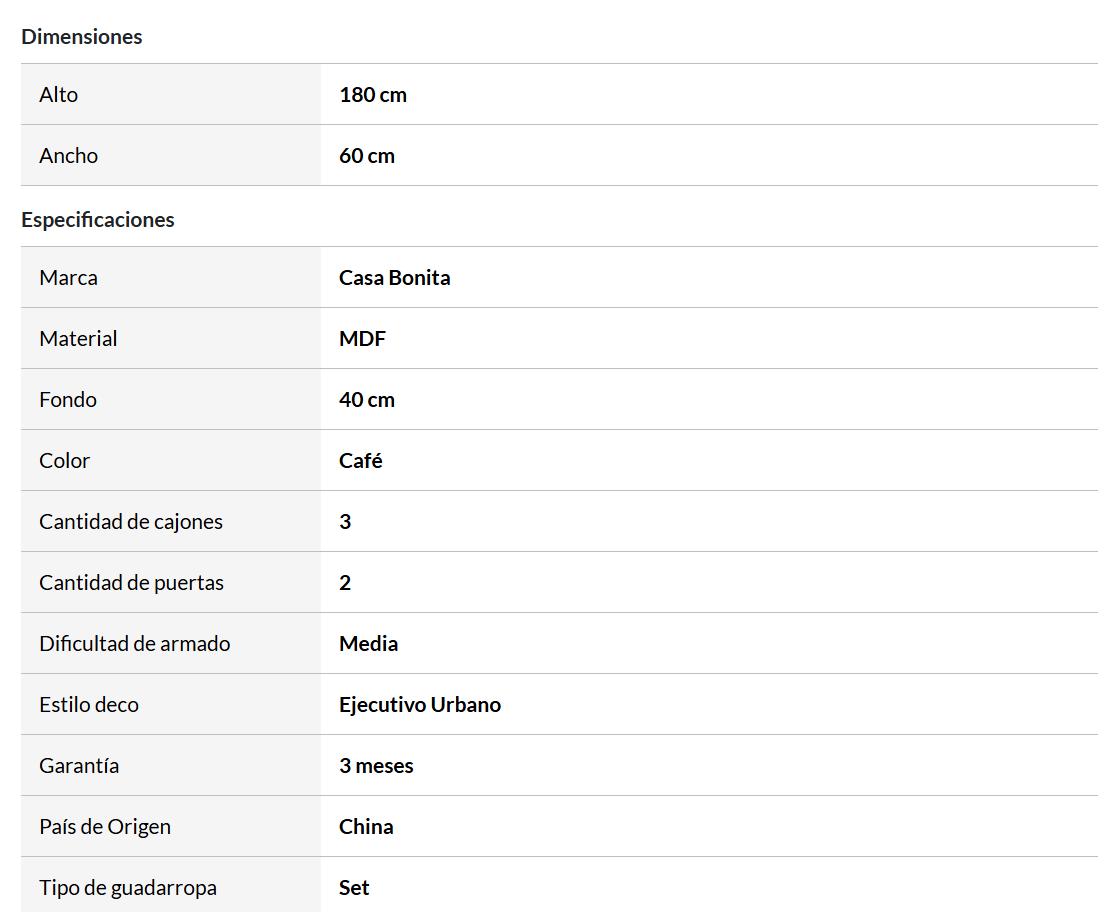Click the 180 cm height value

click(x=373, y=95)
